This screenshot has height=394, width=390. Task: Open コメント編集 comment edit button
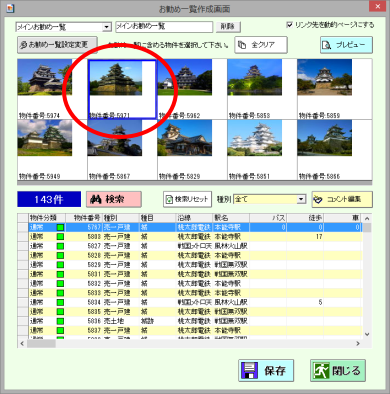point(342,199)
